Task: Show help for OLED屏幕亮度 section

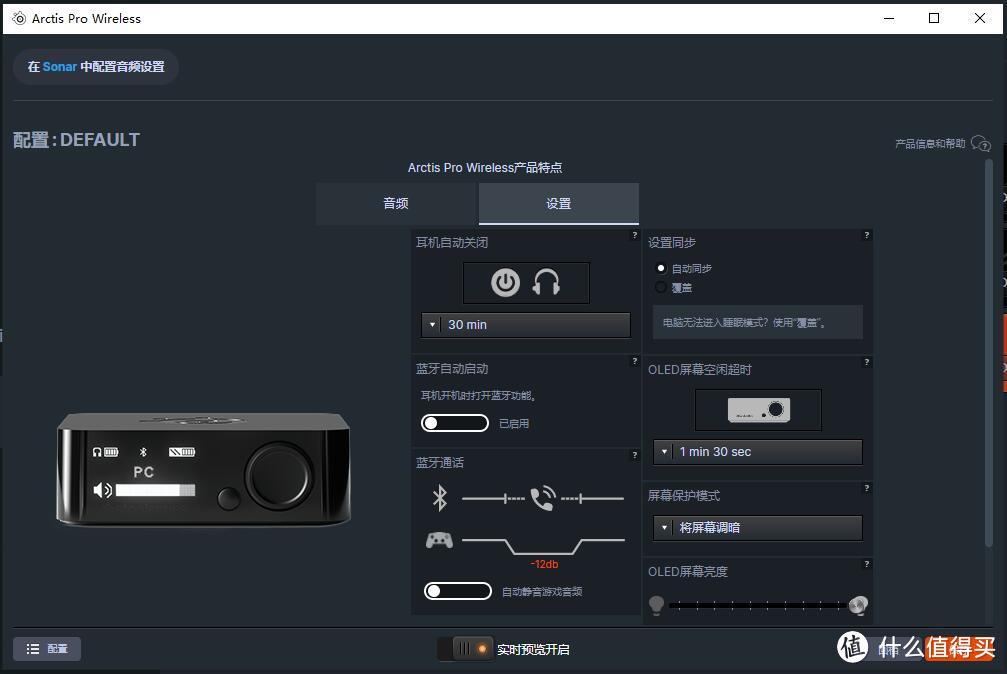Action: 866,564
